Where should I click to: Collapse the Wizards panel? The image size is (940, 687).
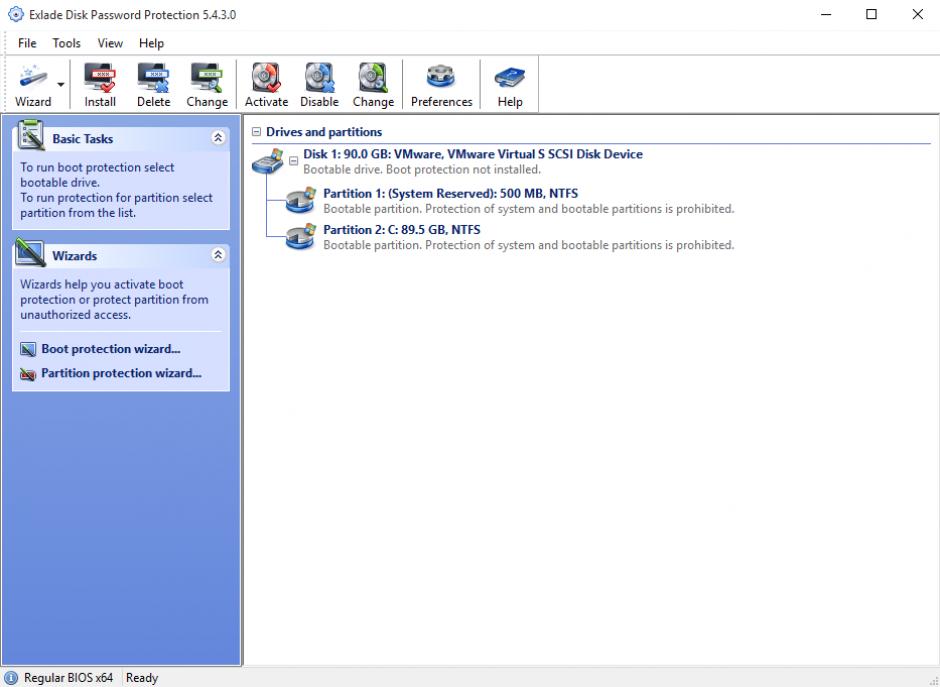(x=218, y=255)
